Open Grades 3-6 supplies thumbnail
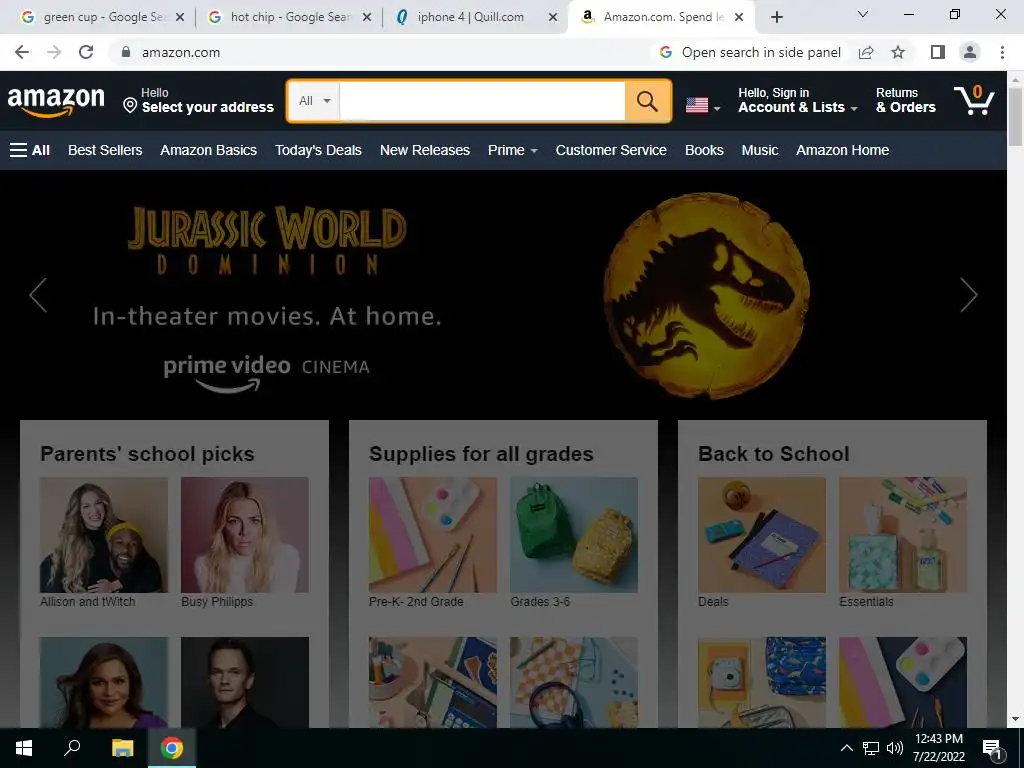 click(574, 535)
